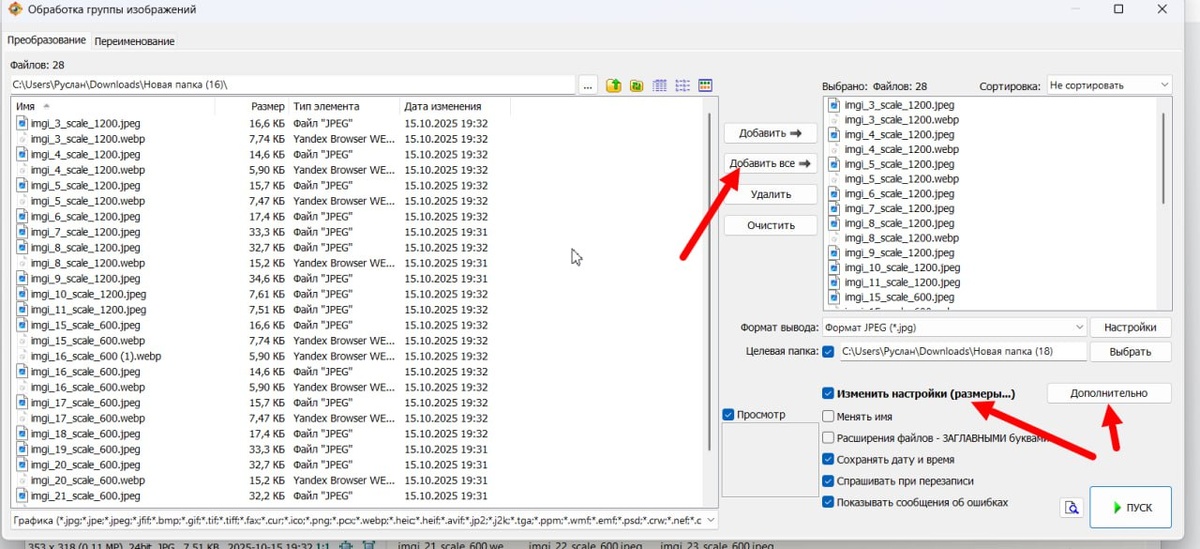Click the 7,61 КБ size cell
The width and height of the screenshot is (1200, 549).
click(x=267, y=294)
